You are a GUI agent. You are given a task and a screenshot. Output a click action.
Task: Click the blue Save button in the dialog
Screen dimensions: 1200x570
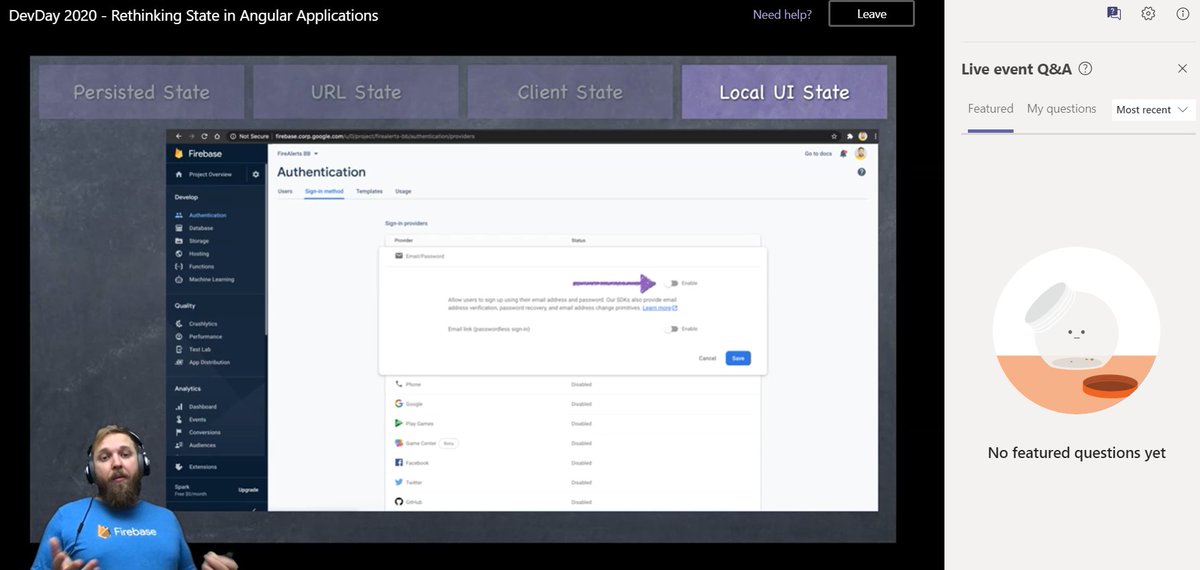738,358
